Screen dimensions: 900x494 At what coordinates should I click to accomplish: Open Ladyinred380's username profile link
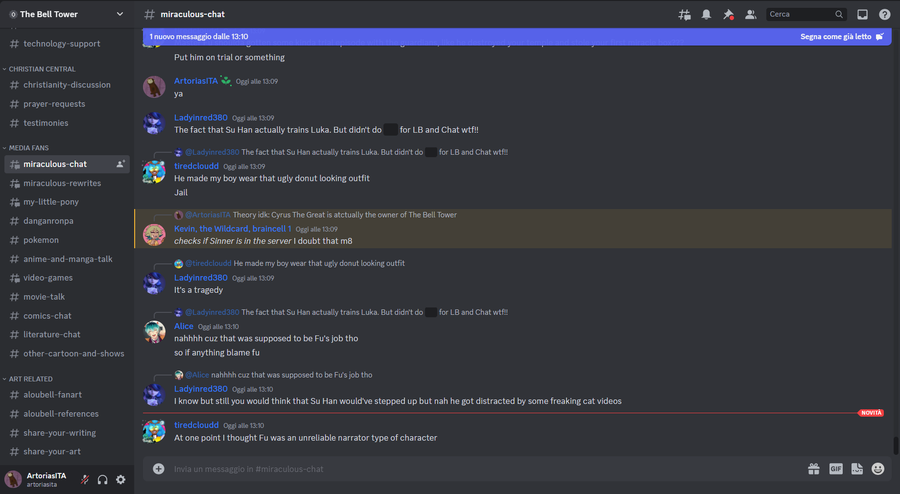tap(201, 118)
